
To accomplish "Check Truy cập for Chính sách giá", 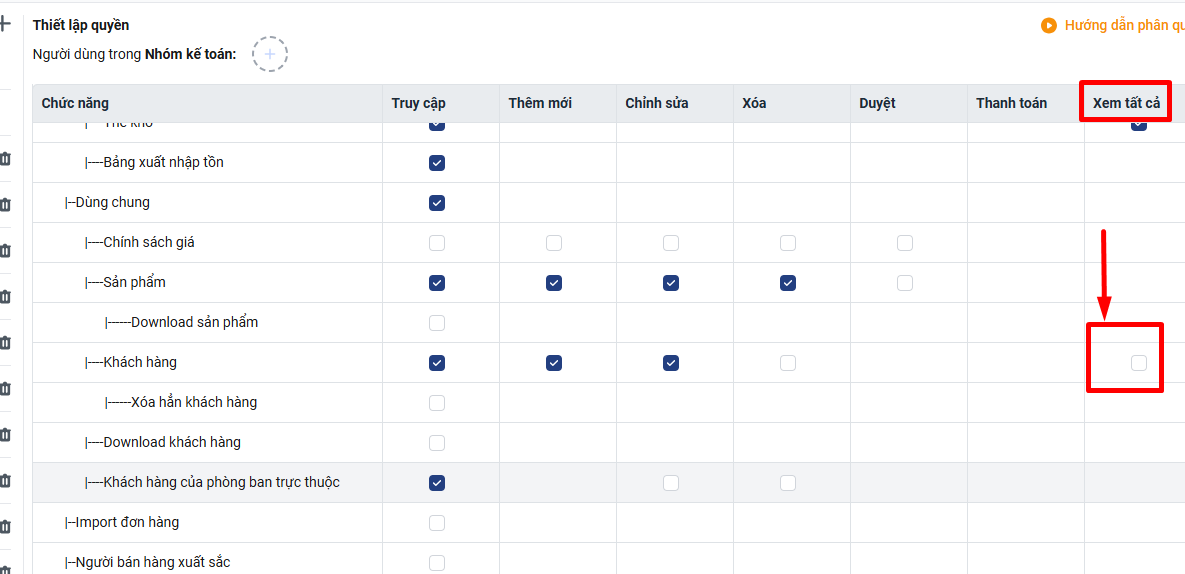I will [x=437, y=243].
